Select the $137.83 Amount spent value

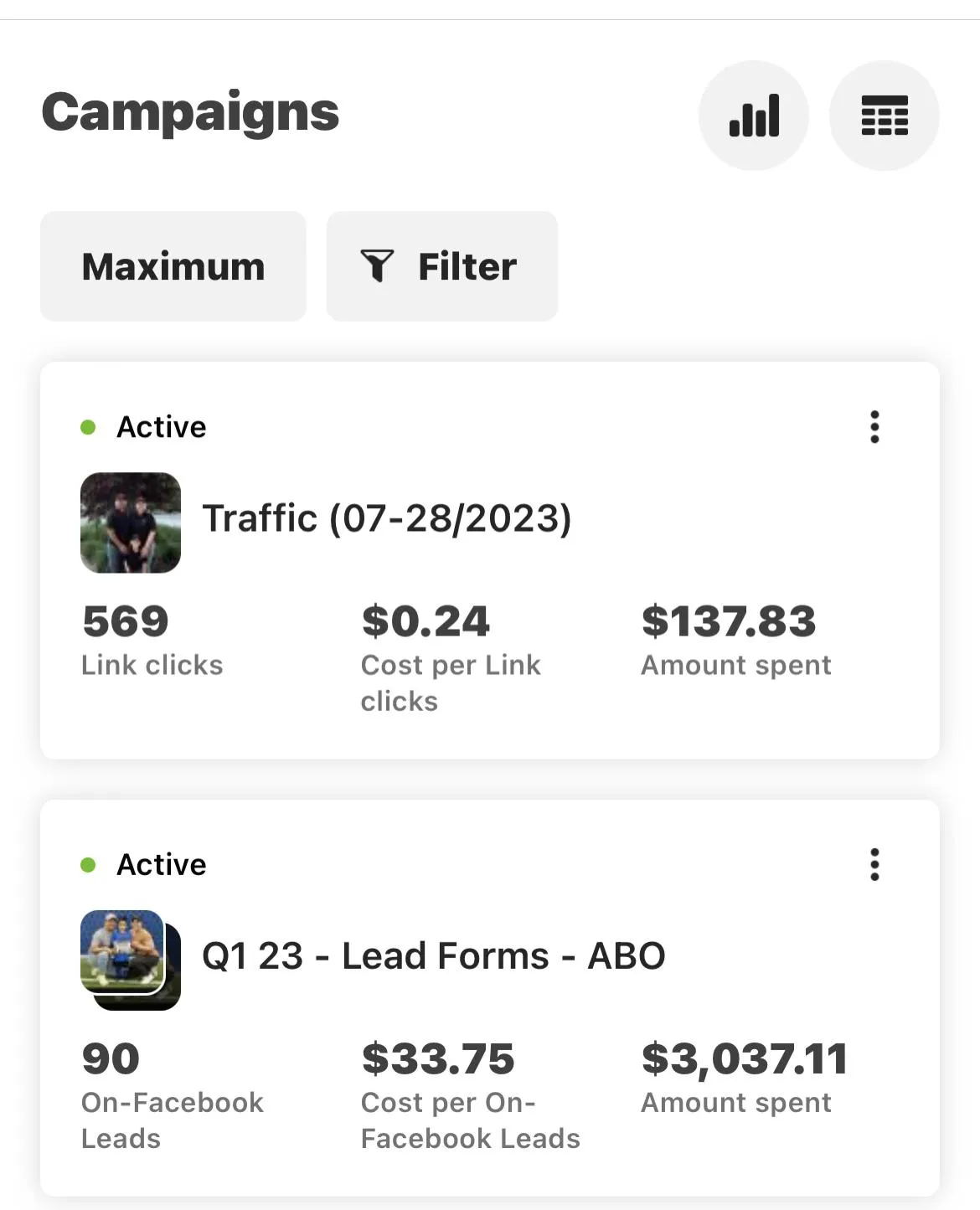tap(728, 621)
